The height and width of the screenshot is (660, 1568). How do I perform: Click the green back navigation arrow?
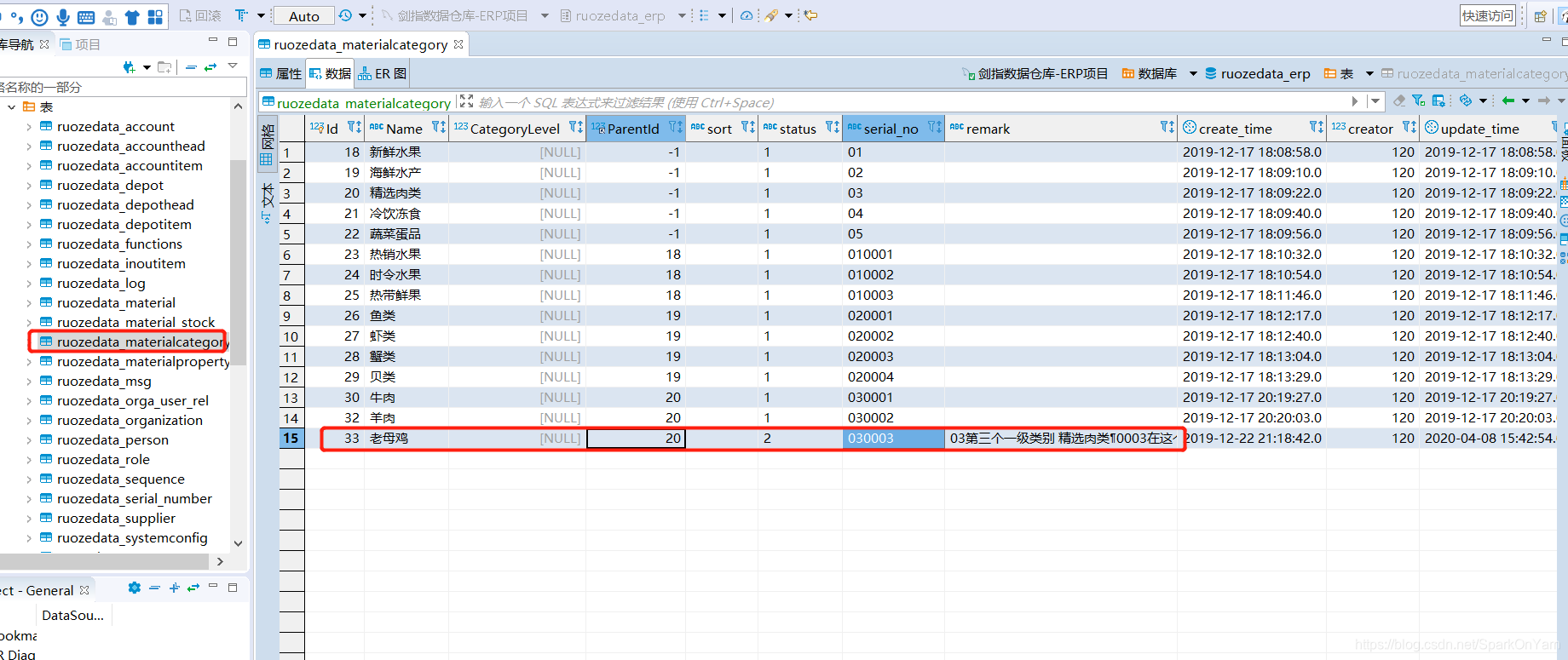tap(1508, 100)
